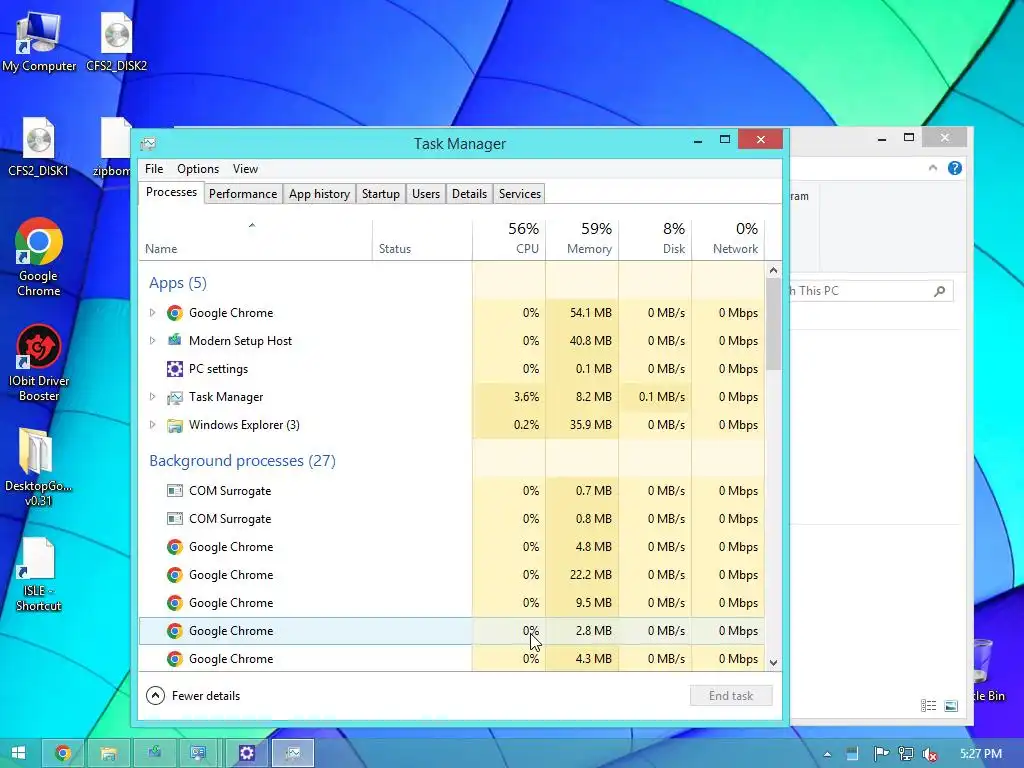Image resolution: width=1024 pixels, height=768 pixels.
Task: Open File Explorer from the taskbar
Action: click(x=108, y=753)
